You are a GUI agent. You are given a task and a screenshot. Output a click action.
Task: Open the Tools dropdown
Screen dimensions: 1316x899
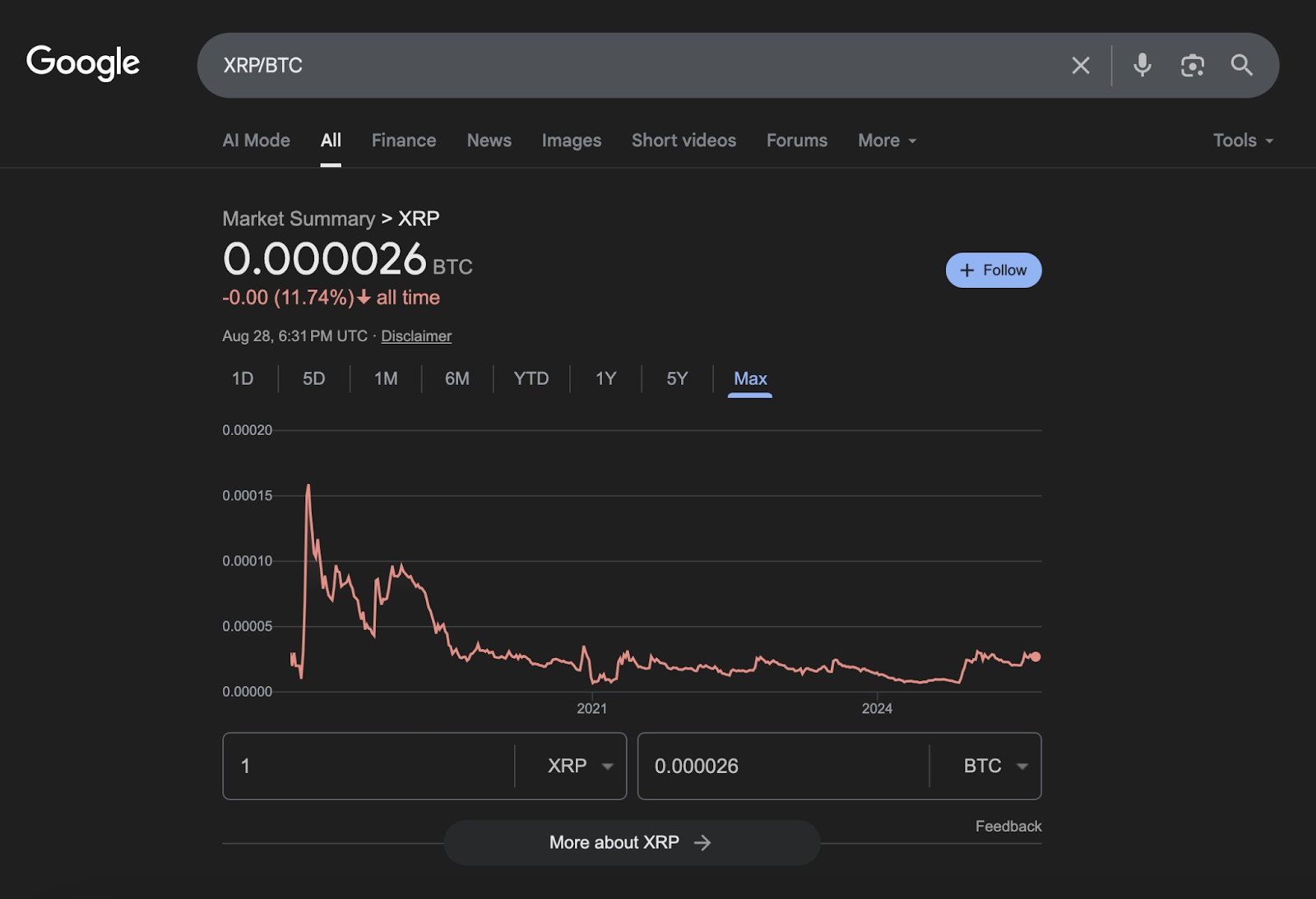click(x=1243, y=141)
